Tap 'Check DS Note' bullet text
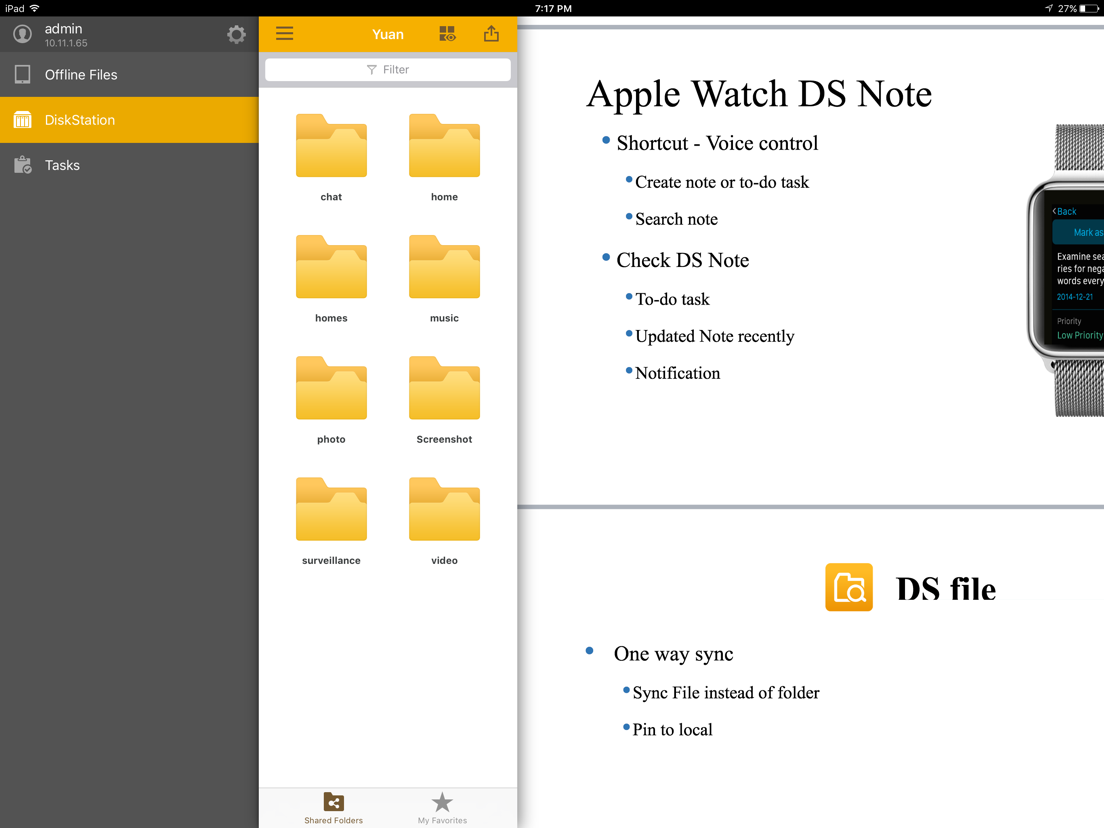Screen dimensions: 1104x828 [682, 260]
